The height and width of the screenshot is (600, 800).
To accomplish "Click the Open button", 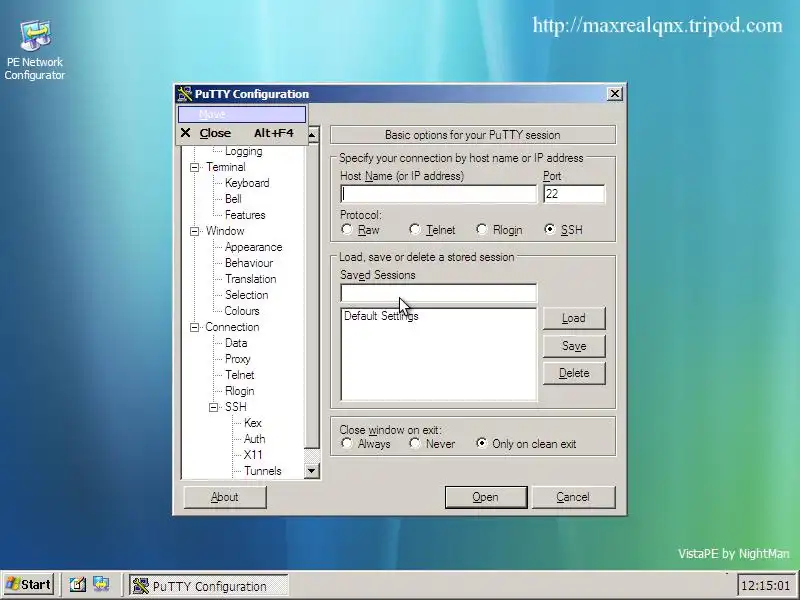I will point(486,497).
